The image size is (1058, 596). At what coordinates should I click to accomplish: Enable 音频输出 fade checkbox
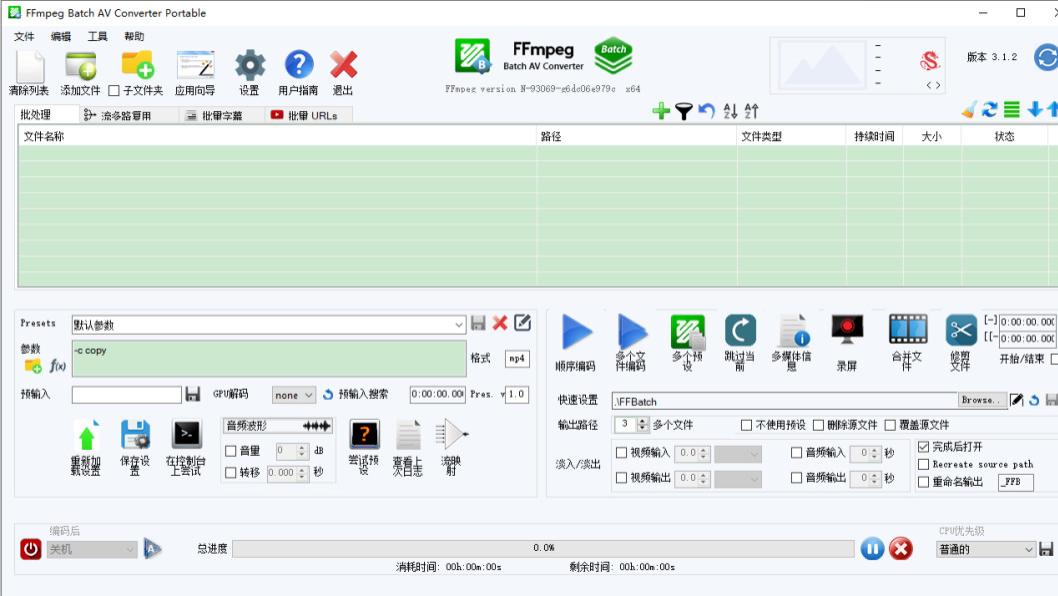(796, 478)
